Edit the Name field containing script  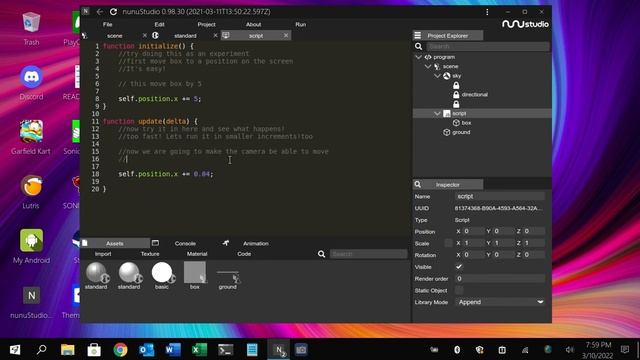500,196
